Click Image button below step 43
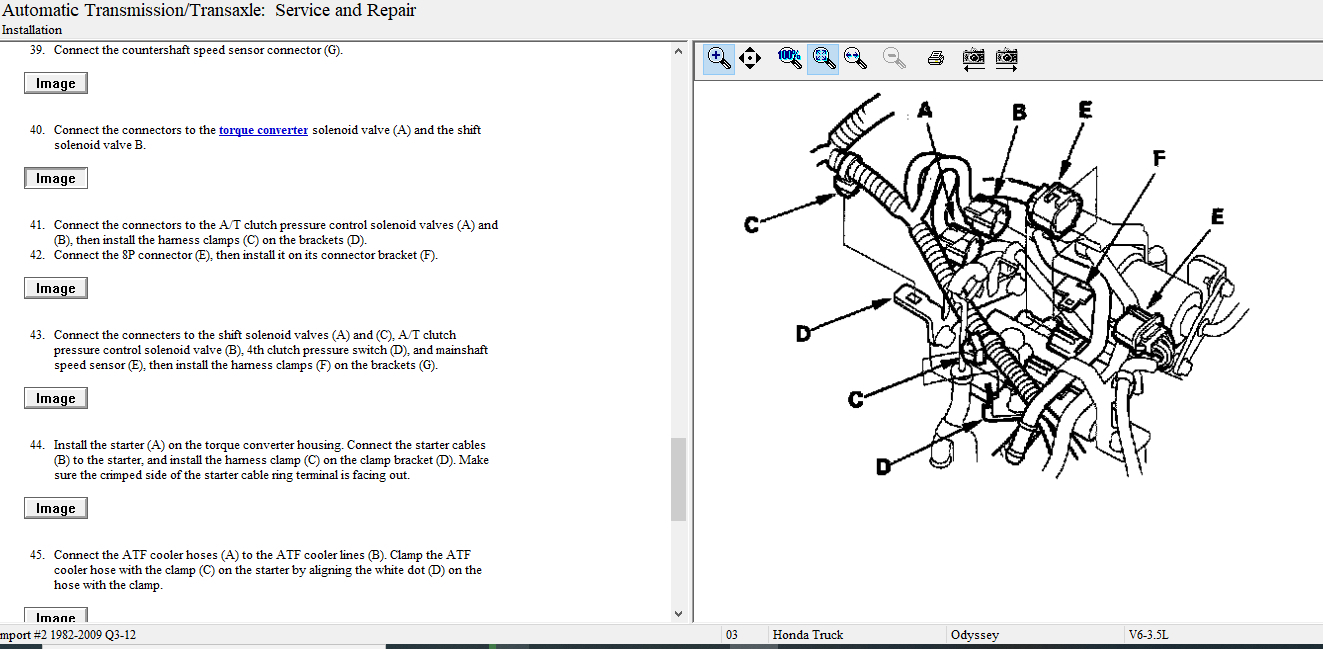Viewport: 1323px width, 649px height. pos(56,398)
